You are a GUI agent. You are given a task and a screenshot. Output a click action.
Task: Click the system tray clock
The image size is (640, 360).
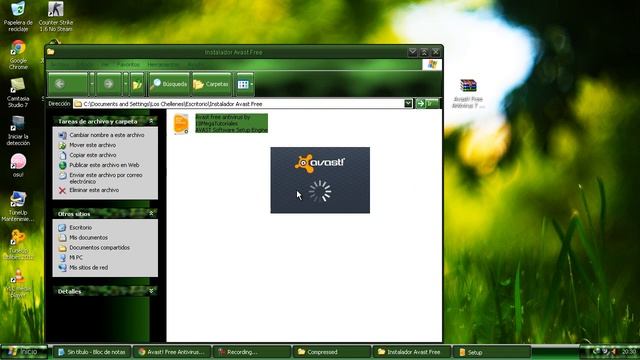click(629, 351)
